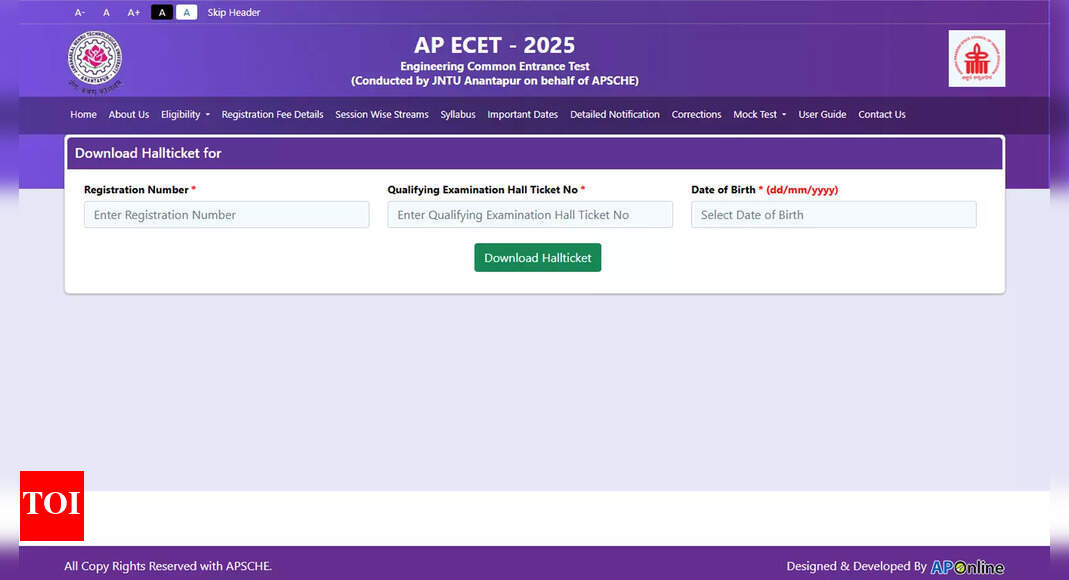Open the Date of Birth picker field
The image size is (1069, 580).
[833, 215]
